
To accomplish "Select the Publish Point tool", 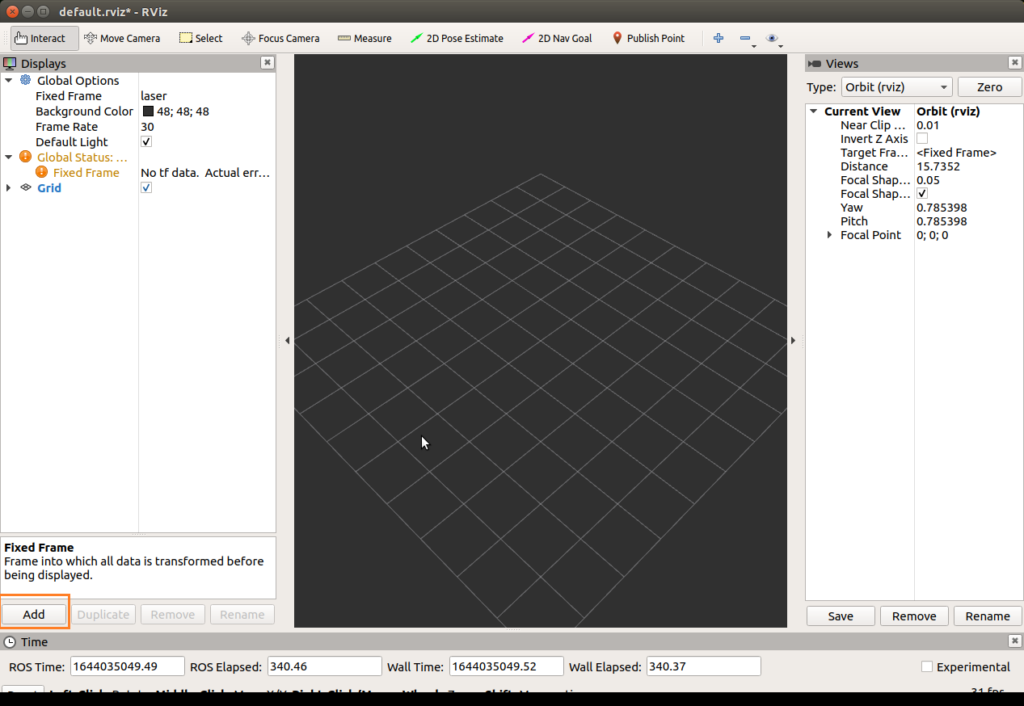I will point(648,37).
